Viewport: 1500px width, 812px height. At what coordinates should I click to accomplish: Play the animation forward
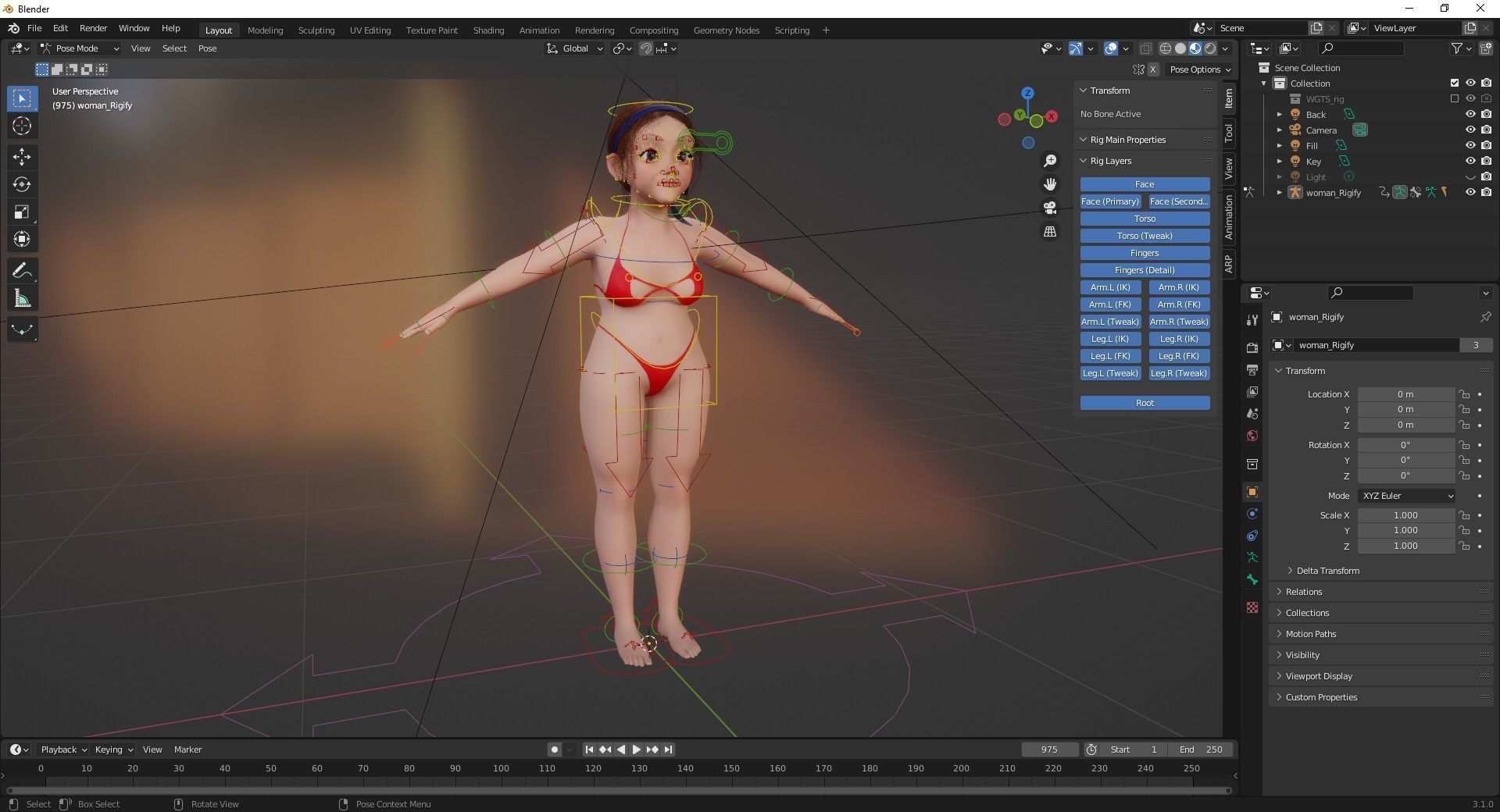637,750
